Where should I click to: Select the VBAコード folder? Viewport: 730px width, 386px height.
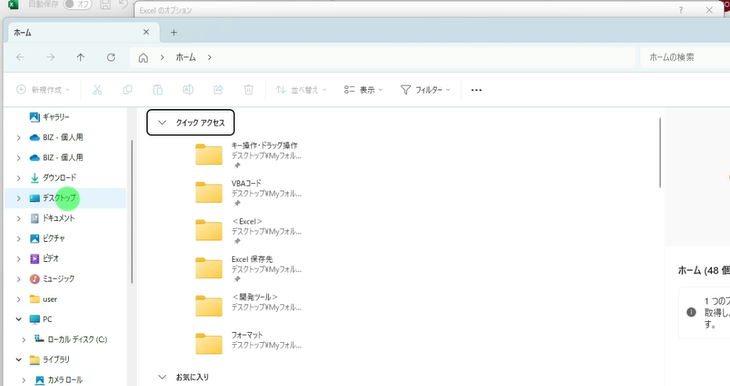(x=249, y=193)
